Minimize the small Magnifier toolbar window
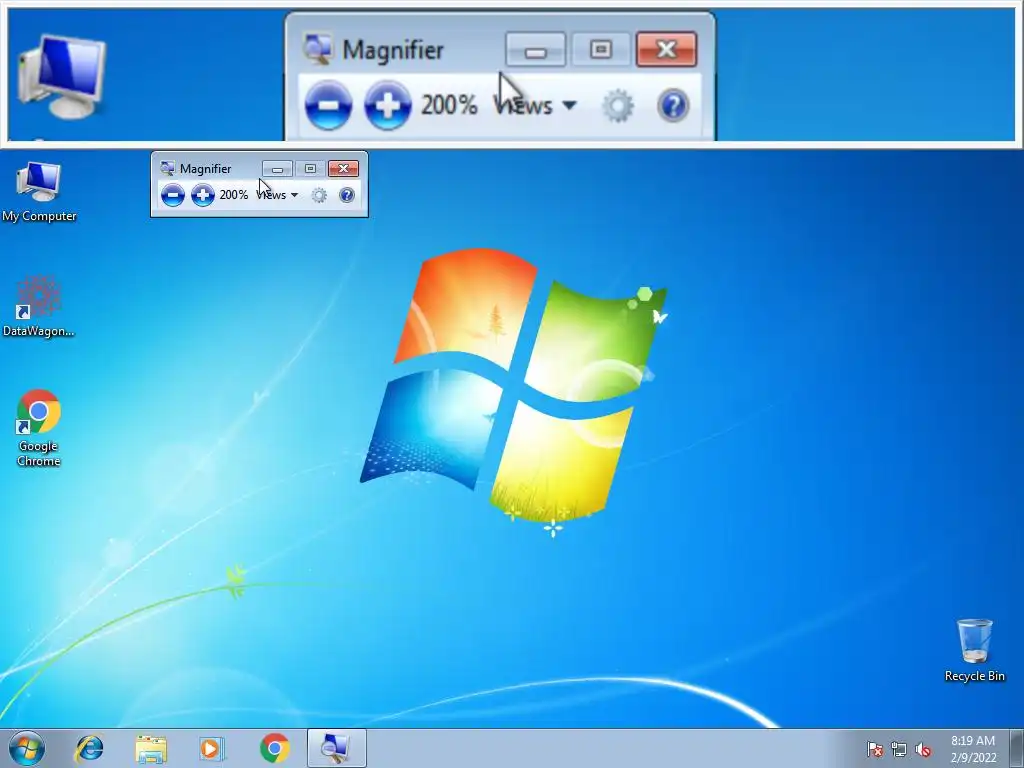The image size is (1024, 768). 277,169
